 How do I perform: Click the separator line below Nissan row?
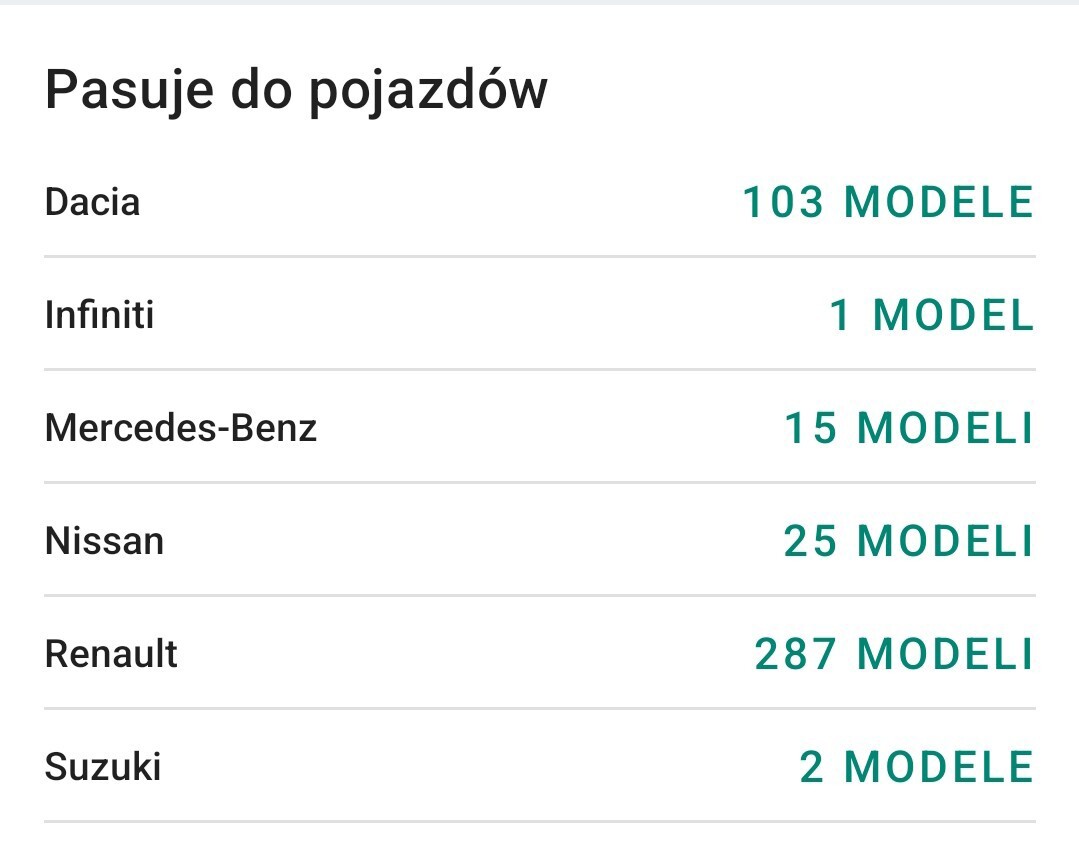(x=540, y=596)
